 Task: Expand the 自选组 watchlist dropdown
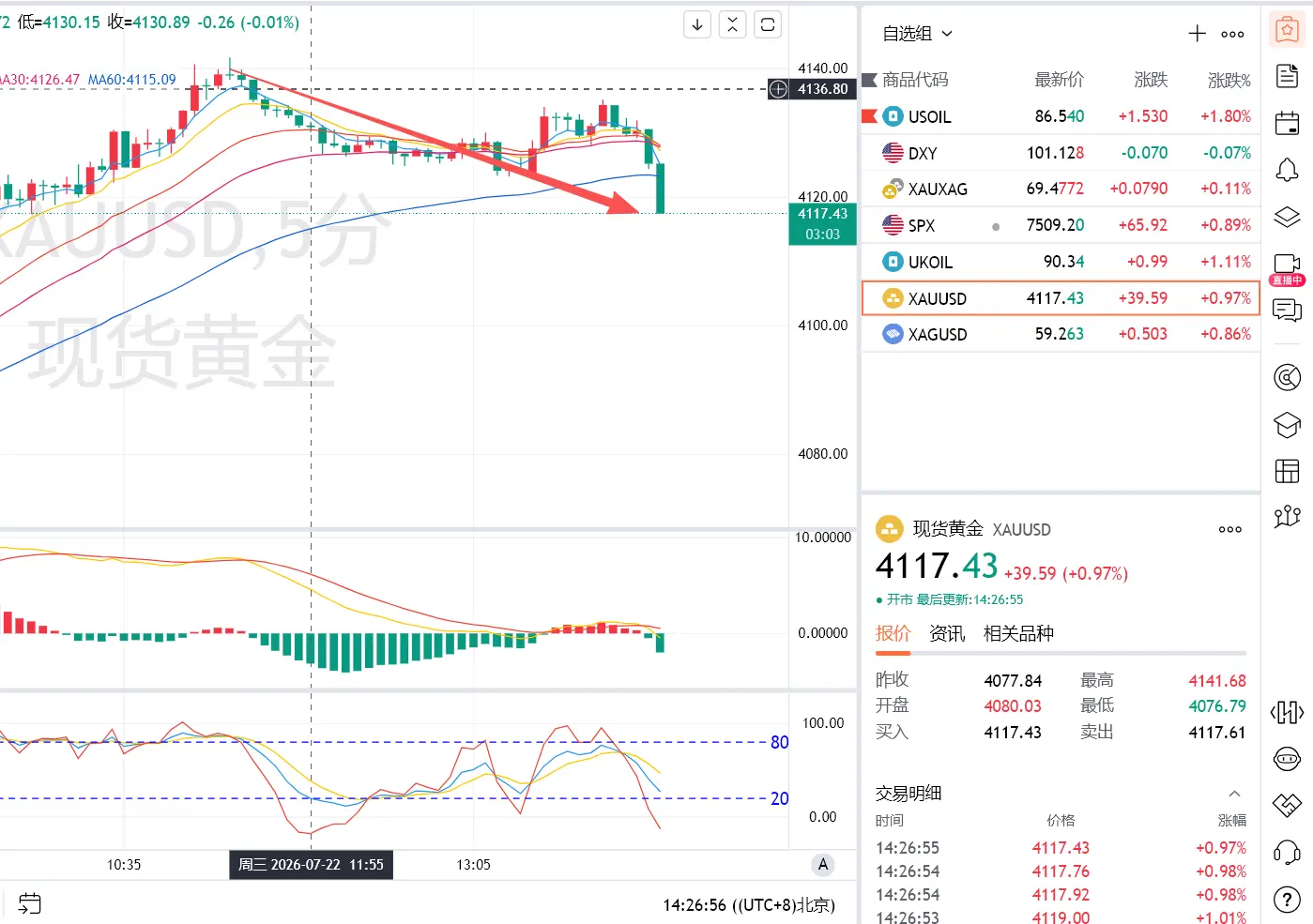point(918,34)
